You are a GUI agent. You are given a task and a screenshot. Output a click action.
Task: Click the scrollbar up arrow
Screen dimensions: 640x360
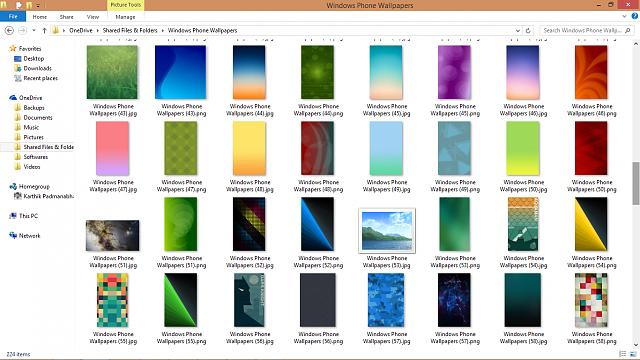point(636,43)
